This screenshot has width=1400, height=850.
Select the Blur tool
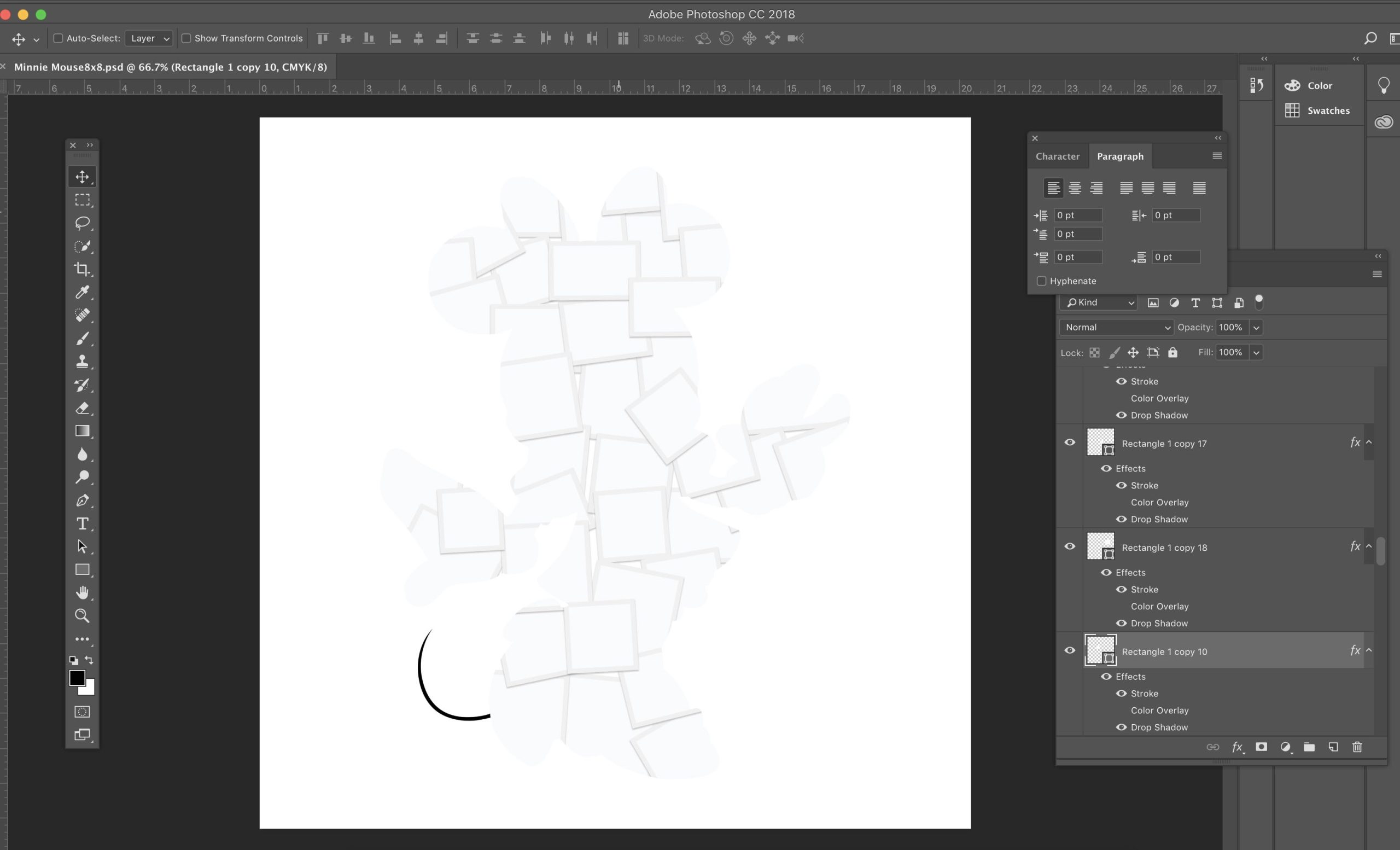(83, 454)
